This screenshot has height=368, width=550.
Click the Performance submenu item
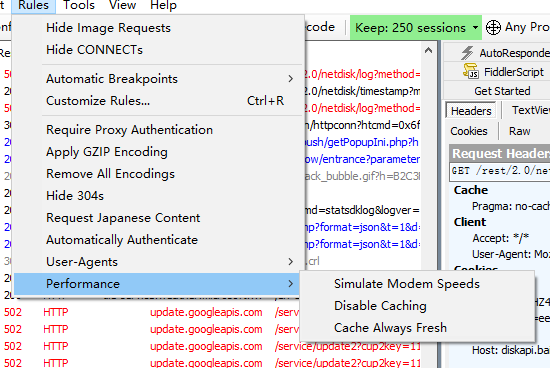coord(158,284)
